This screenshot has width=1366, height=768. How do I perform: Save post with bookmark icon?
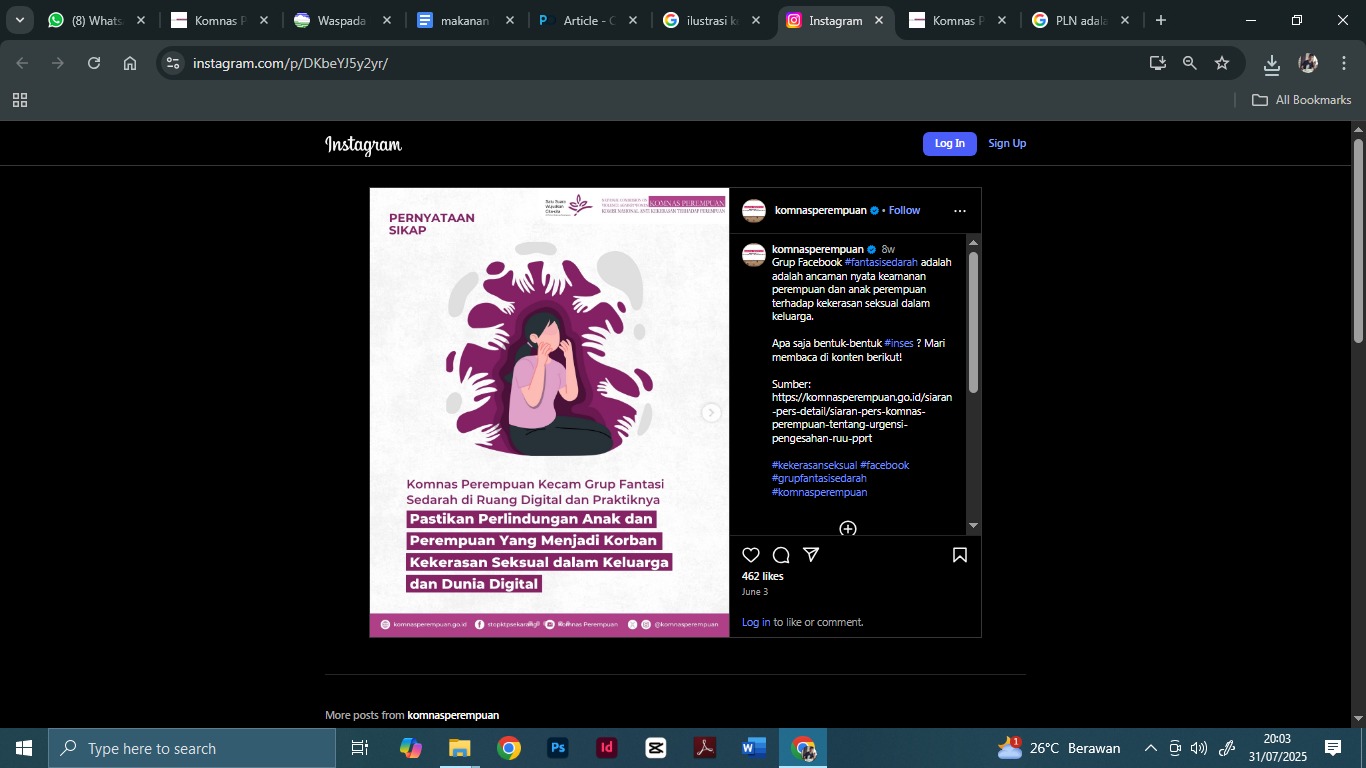[960, 555]
